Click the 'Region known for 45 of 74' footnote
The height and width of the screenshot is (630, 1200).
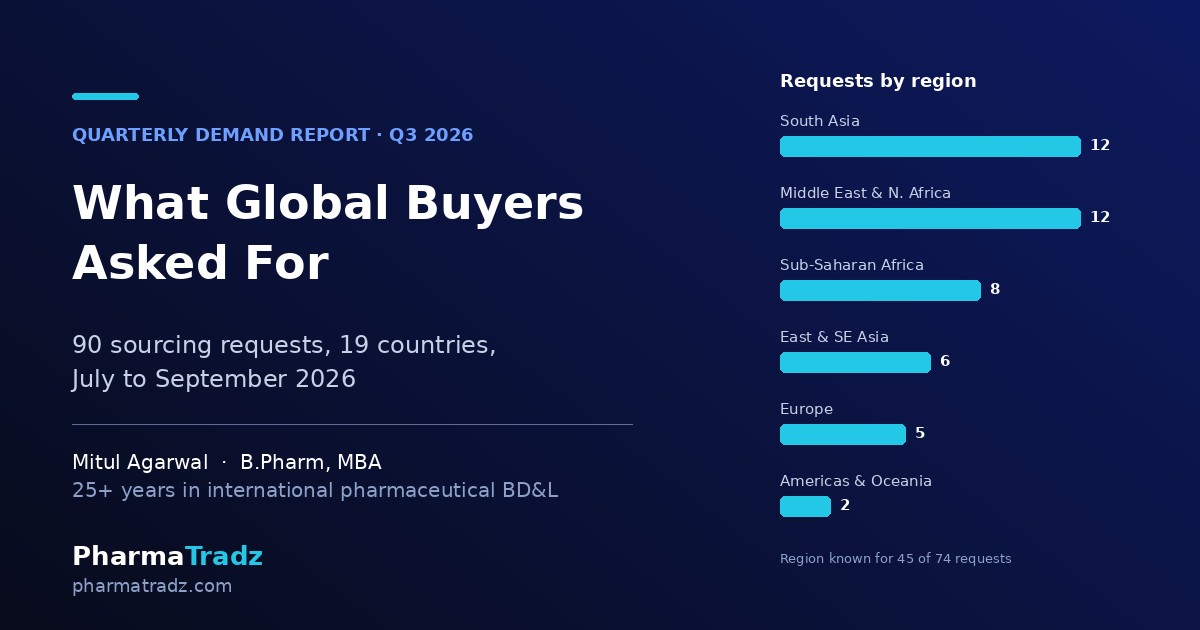(x=896, y=559)
